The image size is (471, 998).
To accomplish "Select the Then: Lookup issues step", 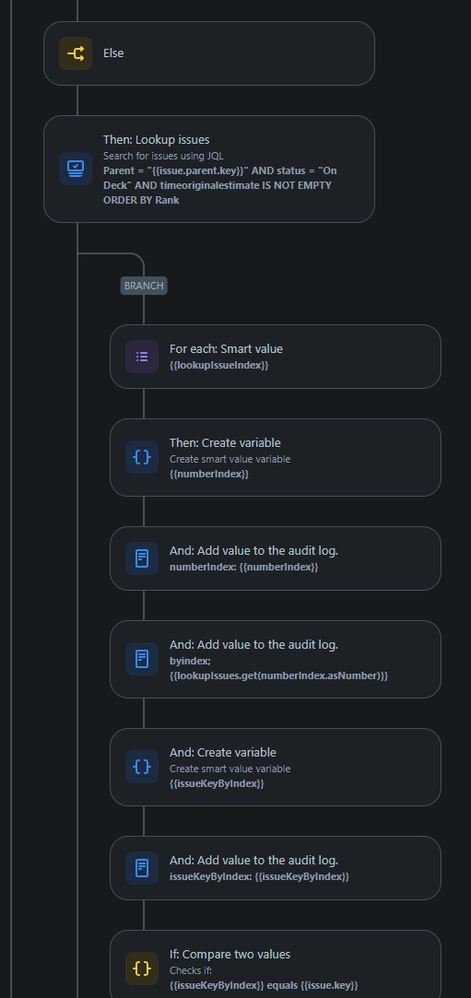I will point(209,169).
